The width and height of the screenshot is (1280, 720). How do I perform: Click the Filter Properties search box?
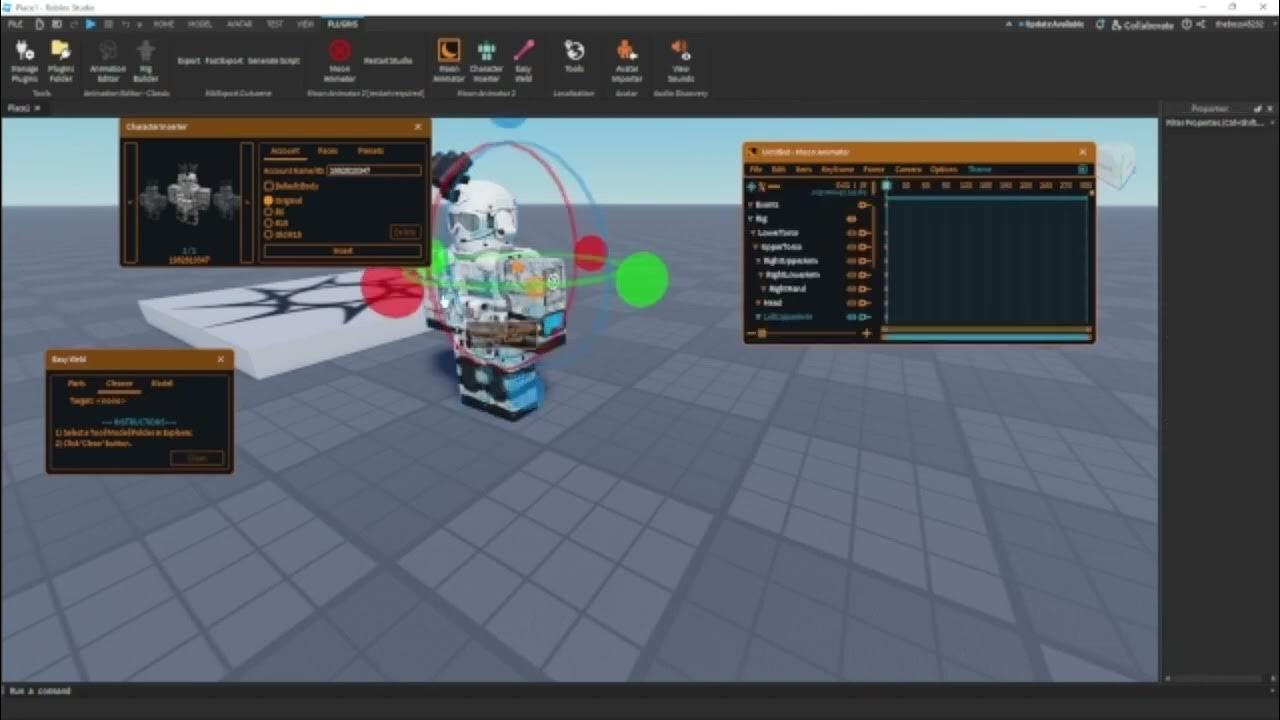click(1218, 123)
